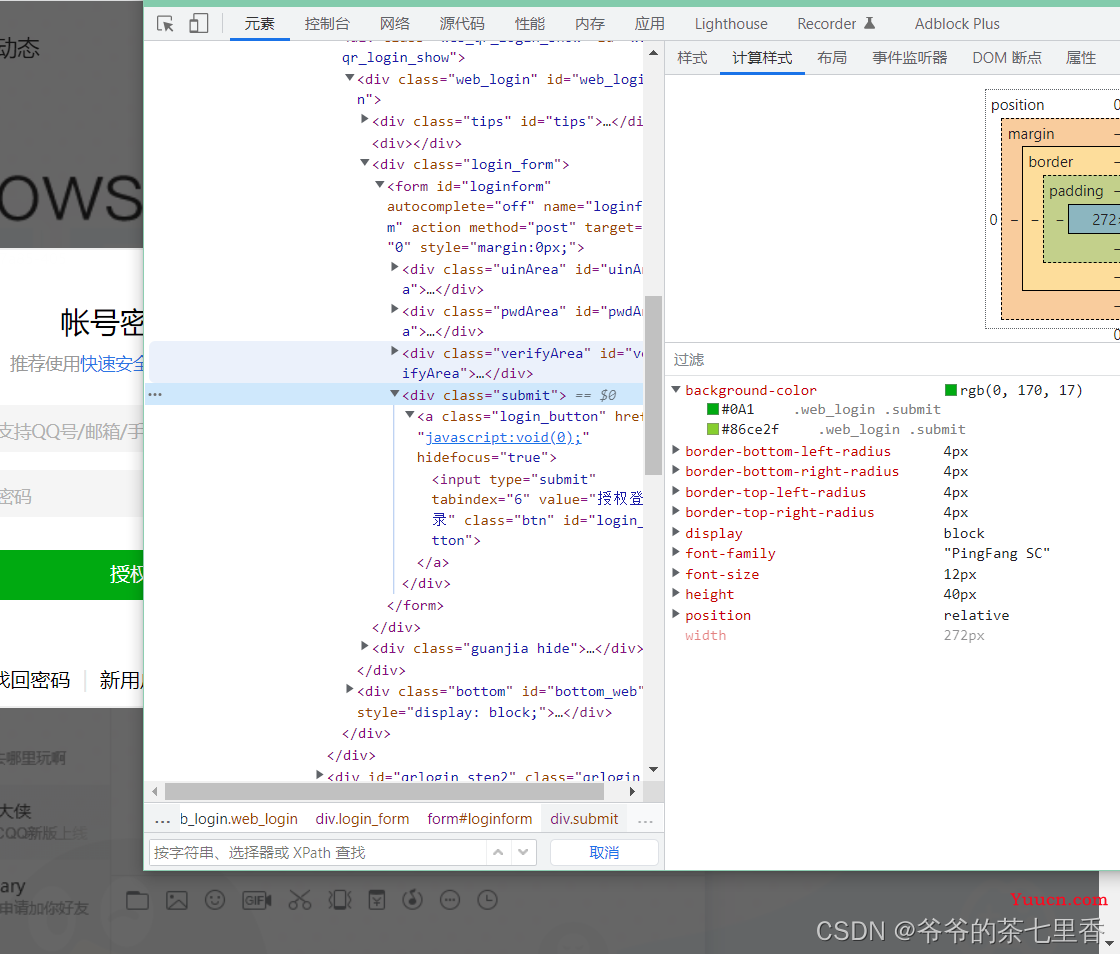Click horizontal scrollbar right arrow
This screenshot has width=1120, height=954.
click(632, 791)
